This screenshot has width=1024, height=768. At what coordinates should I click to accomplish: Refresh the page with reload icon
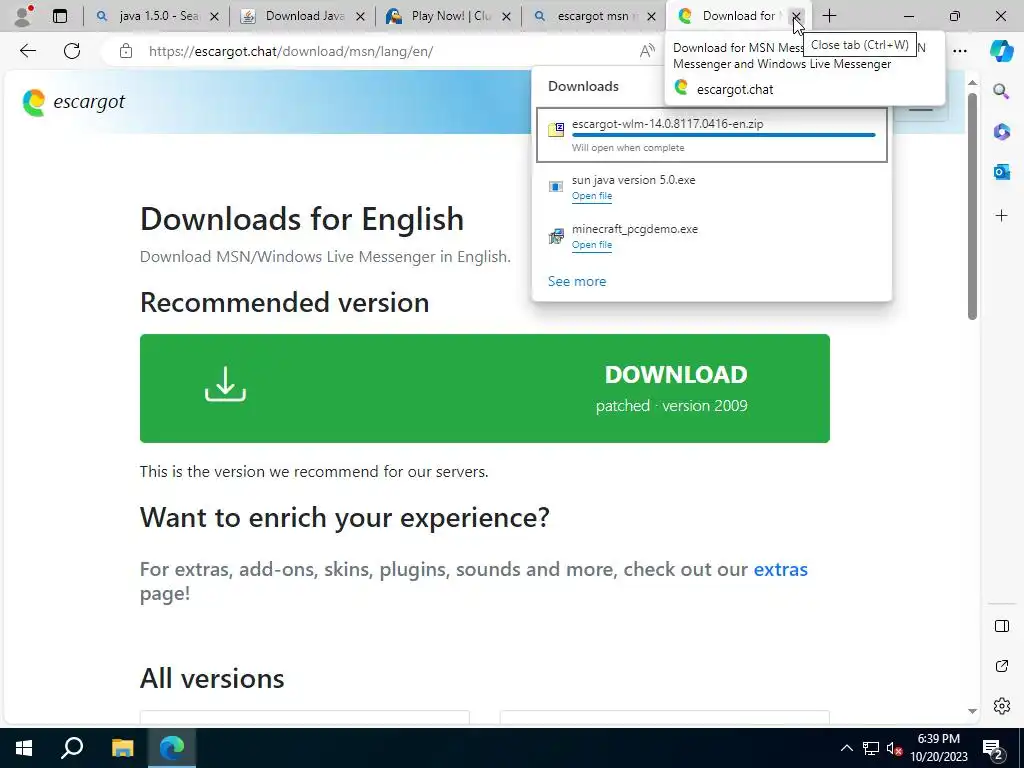[72, 51]
